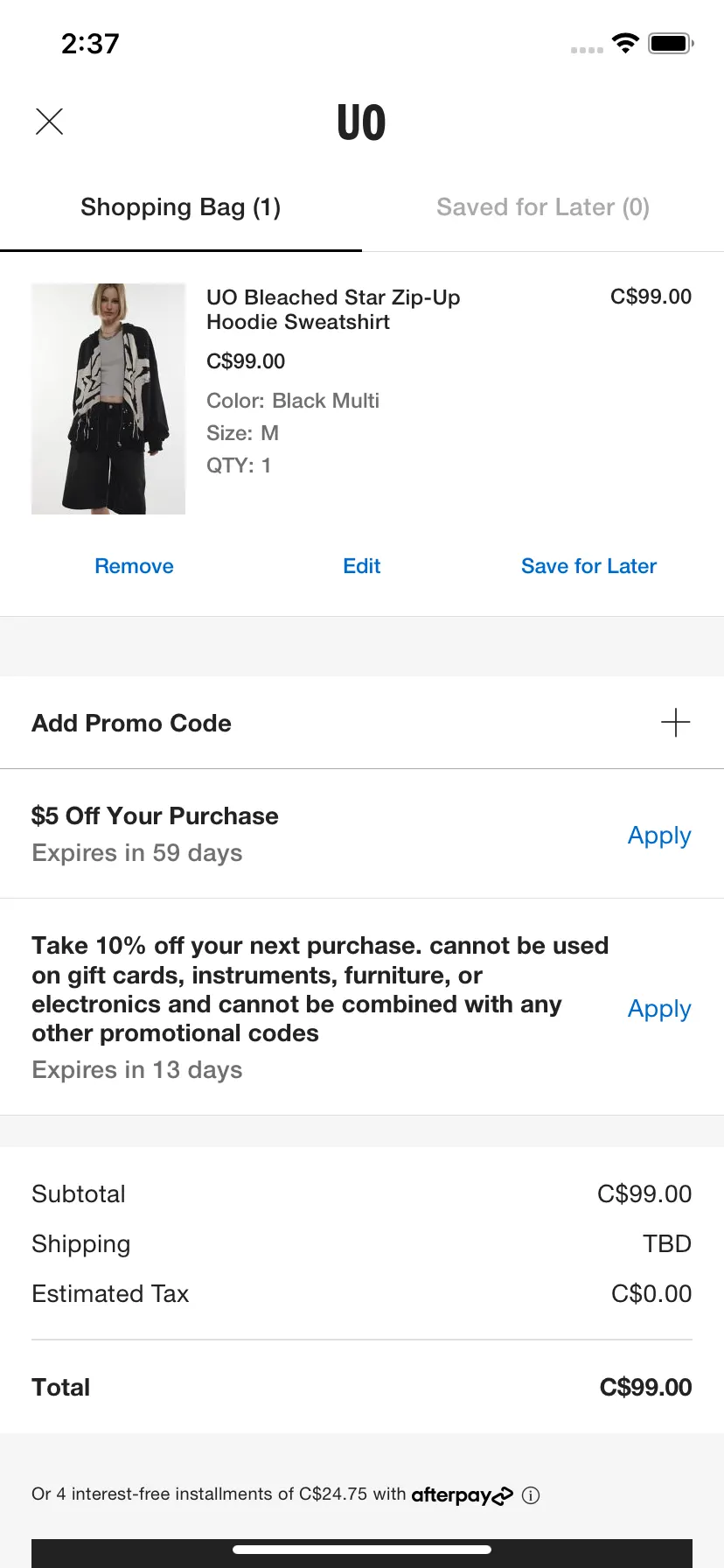Open Afterpay info circle icon
The width and height of the screenshot is (724, 1568).
[531, 1495]
